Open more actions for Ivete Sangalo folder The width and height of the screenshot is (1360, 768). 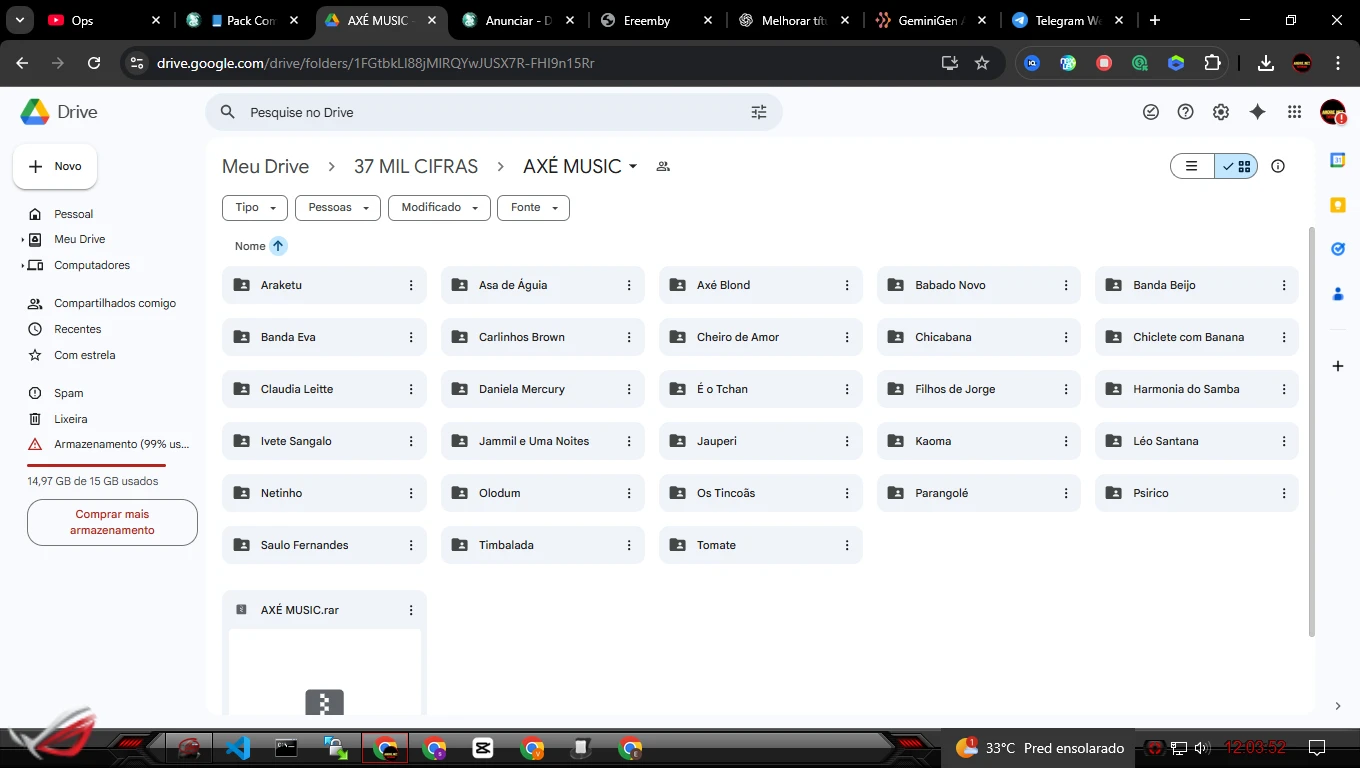pyautogui.click(x=411, y=441)
